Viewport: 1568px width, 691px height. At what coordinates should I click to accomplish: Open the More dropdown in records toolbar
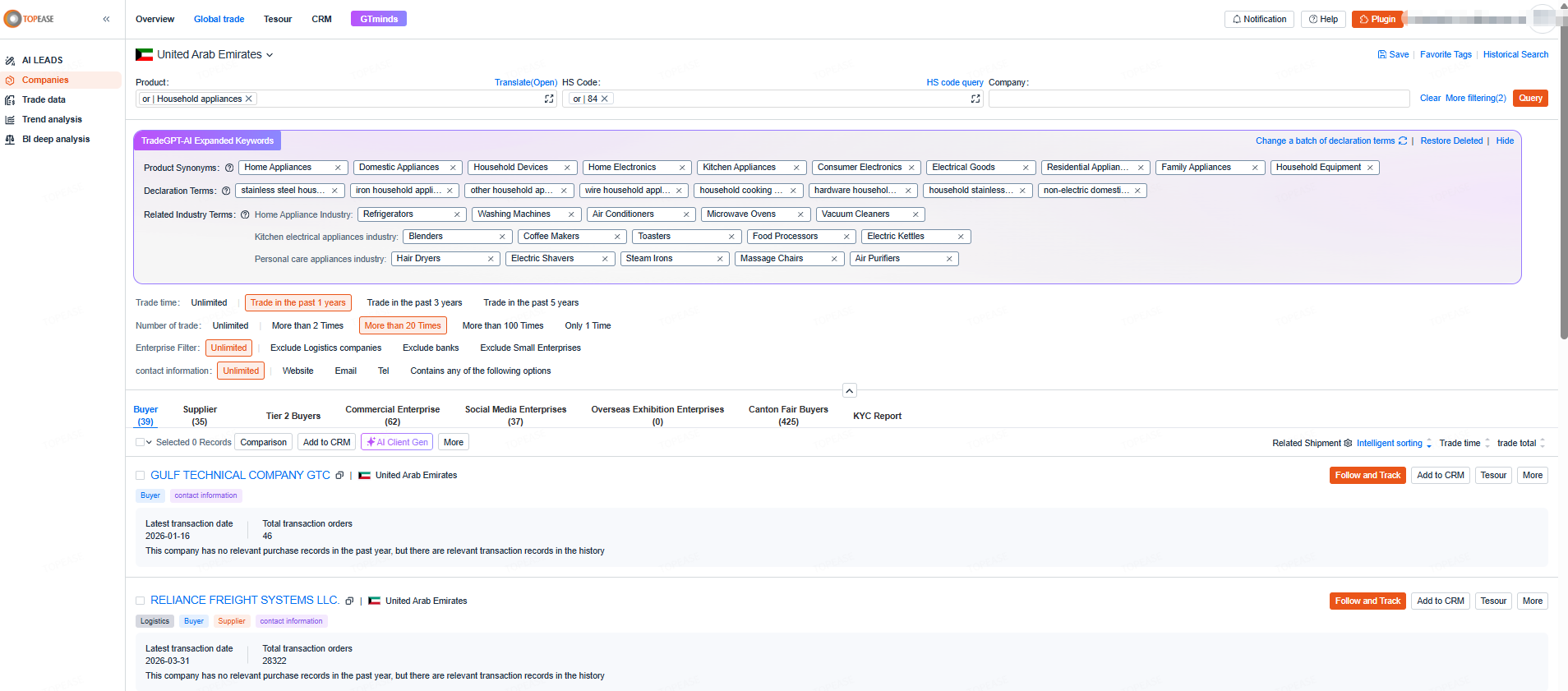point(454,442)
